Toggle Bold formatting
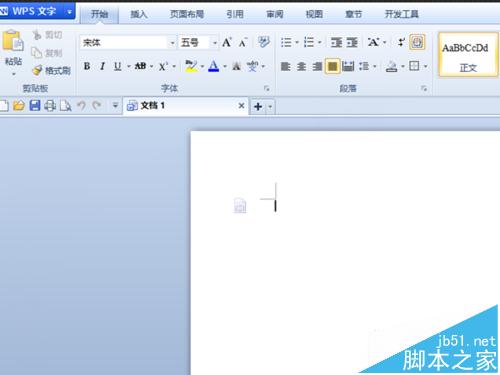The height and width of the screenshot is (375, 500). coord(87,66)
